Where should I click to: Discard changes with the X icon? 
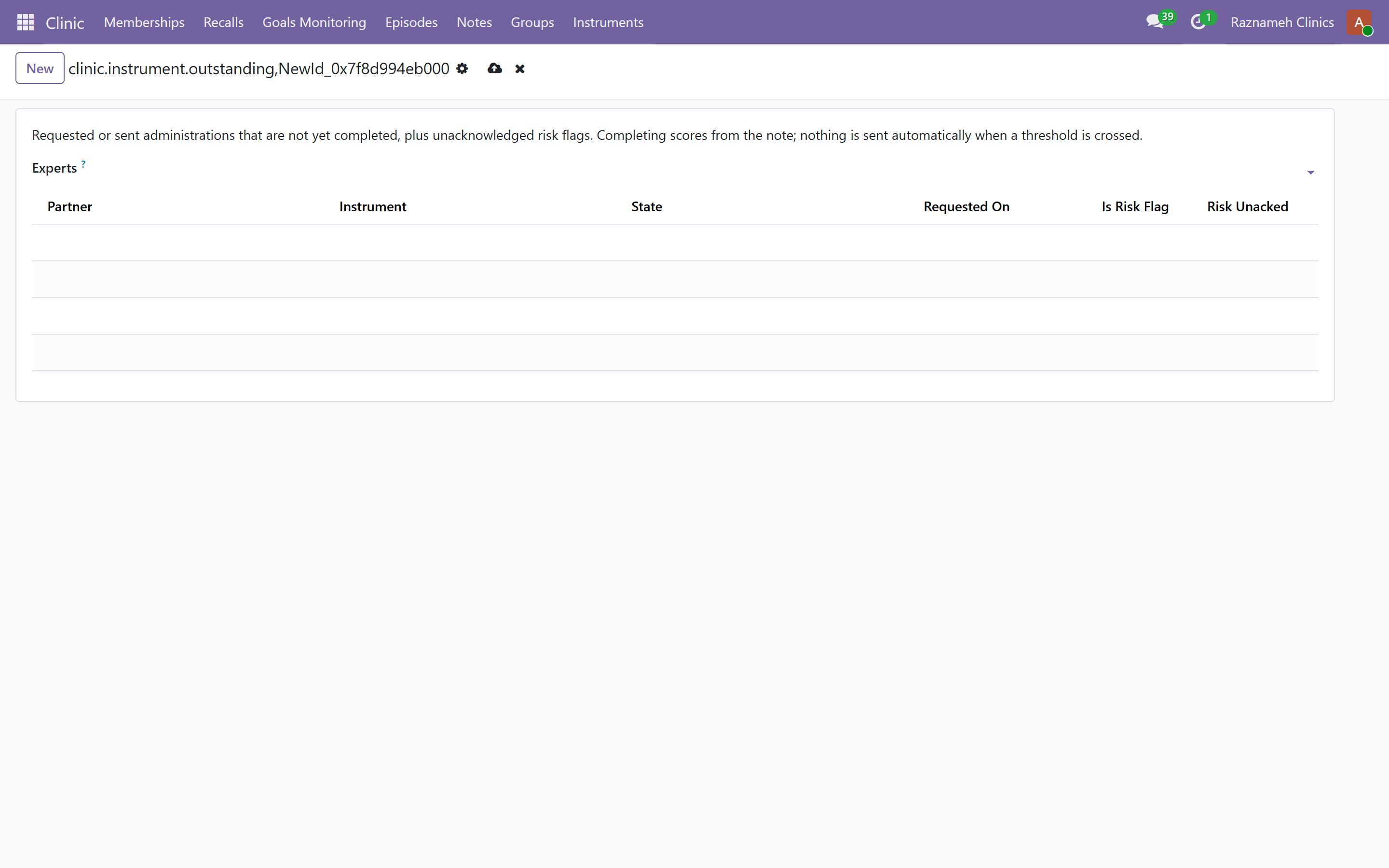(x=520, y=69)
